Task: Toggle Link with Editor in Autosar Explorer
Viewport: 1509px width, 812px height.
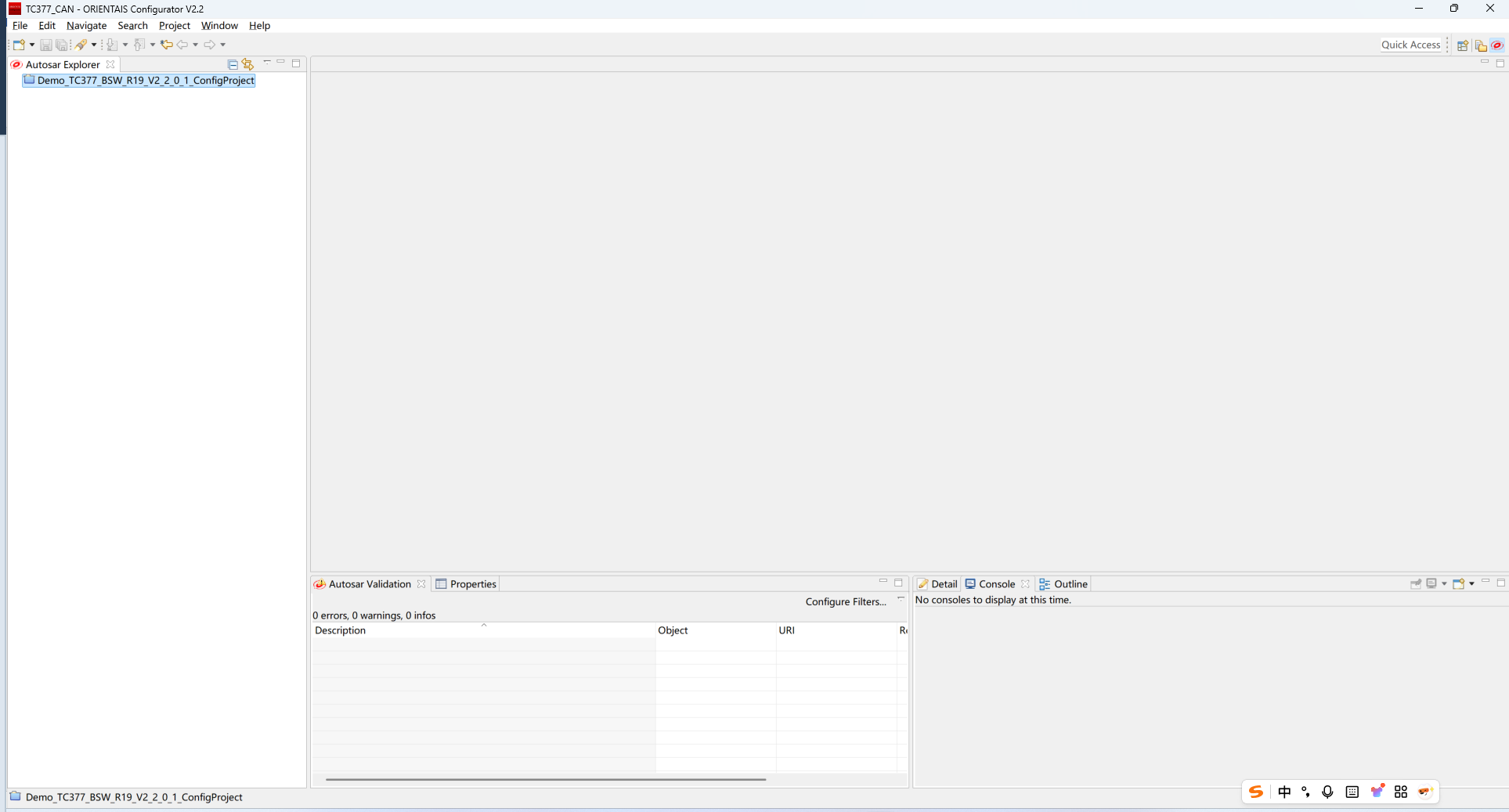Action: click(x=247, y=64)
